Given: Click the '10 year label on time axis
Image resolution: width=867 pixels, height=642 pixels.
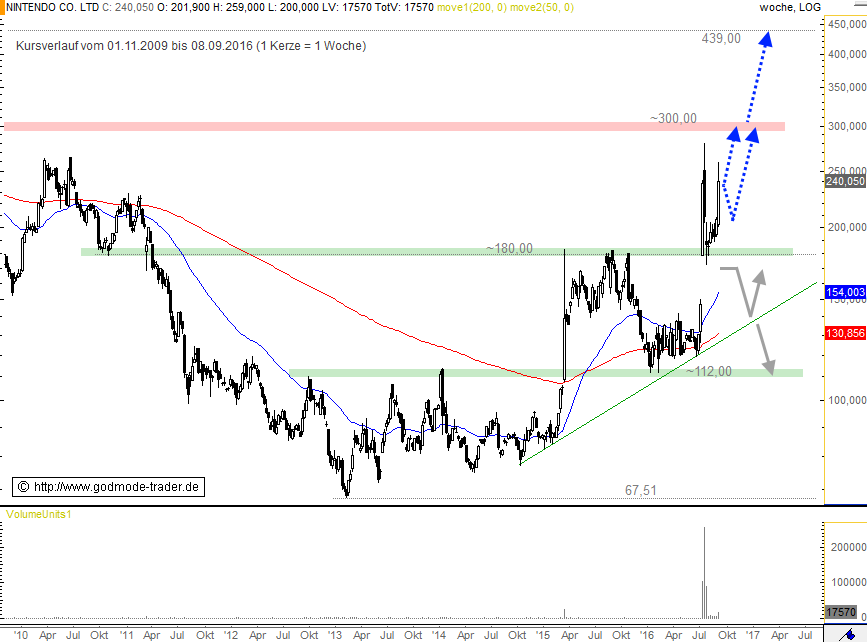Looking at the screenshot, I should point(20,635).
